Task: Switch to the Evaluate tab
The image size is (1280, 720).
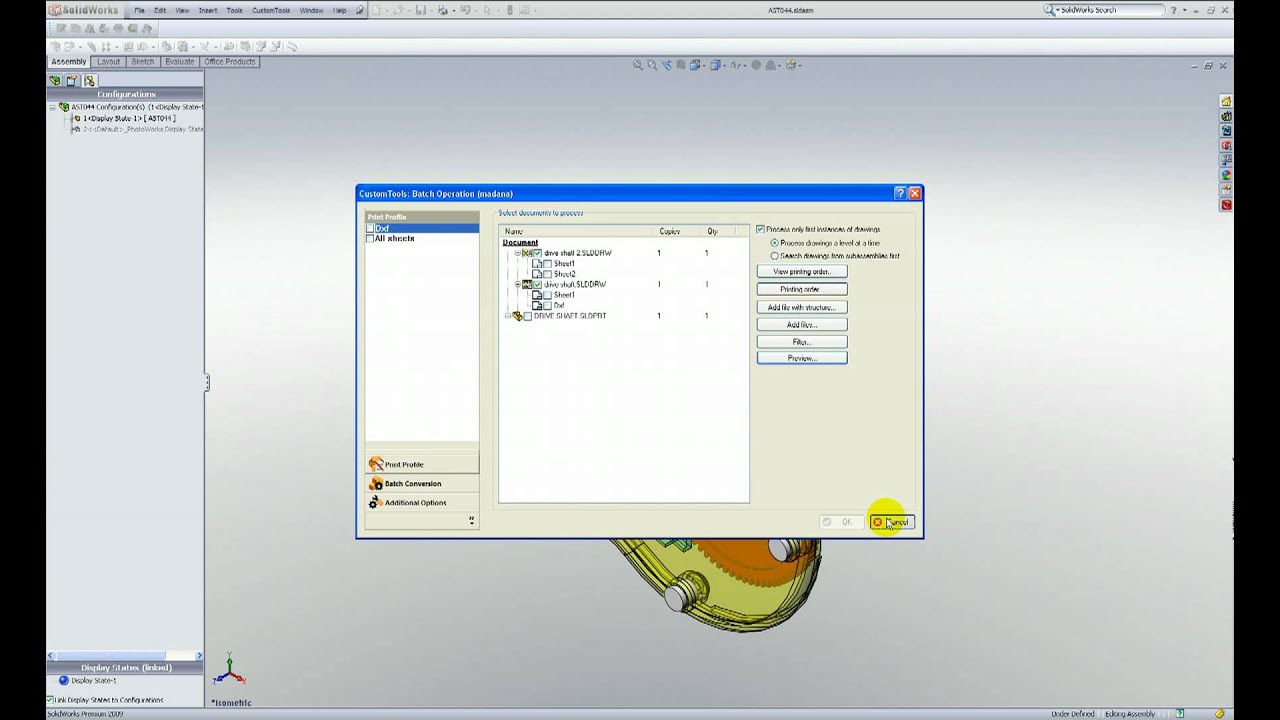Action: 180,62
